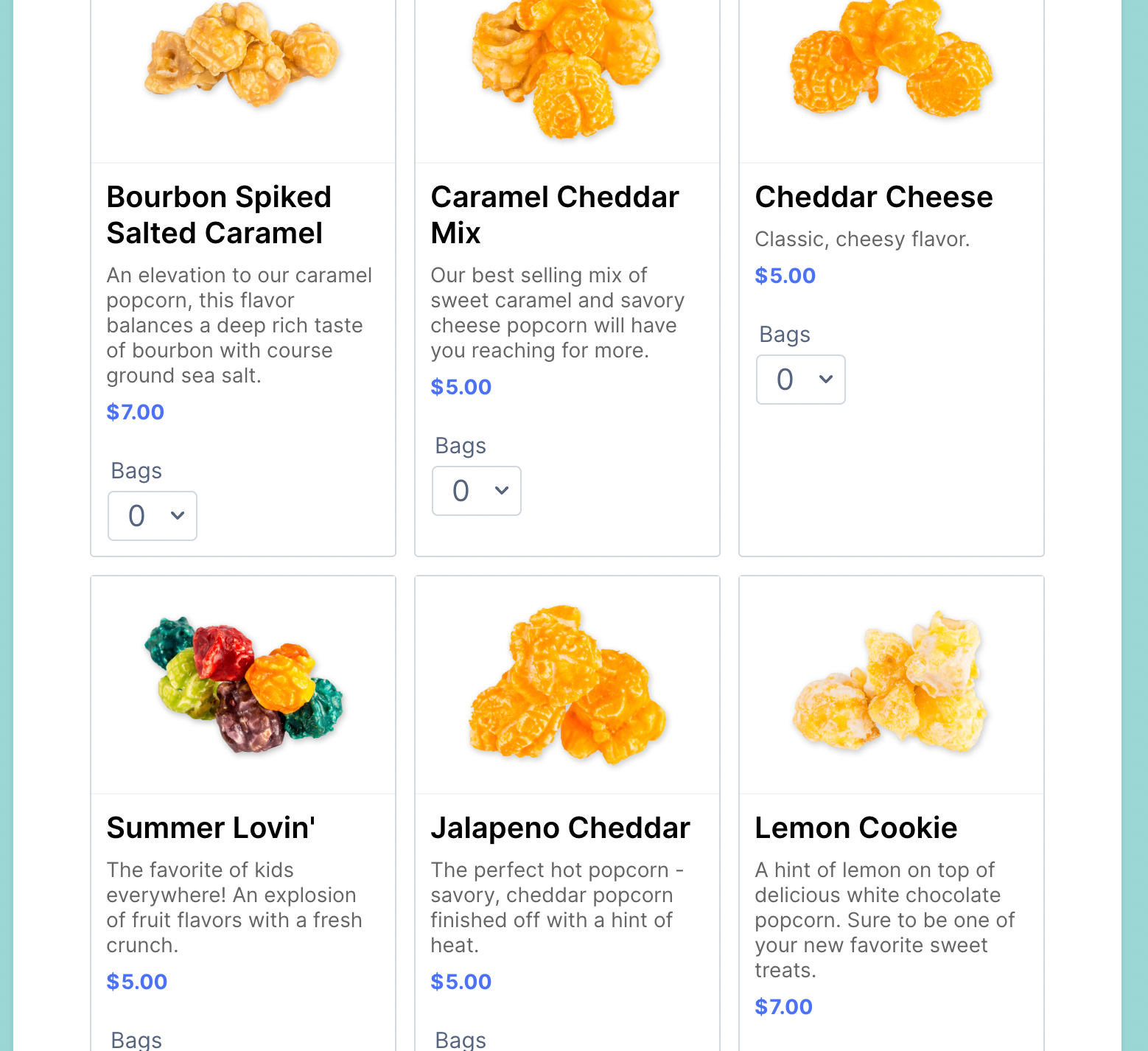The height and width of the screenshot is (1051, 1148).
Task: Open the Bags dropdown for Cheddar Cheese
Action: coord(800,379)
